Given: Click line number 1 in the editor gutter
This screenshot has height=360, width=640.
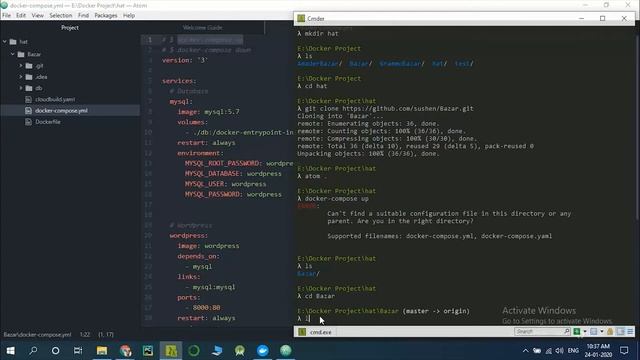Looking at the screenshot, I should 150,40.
